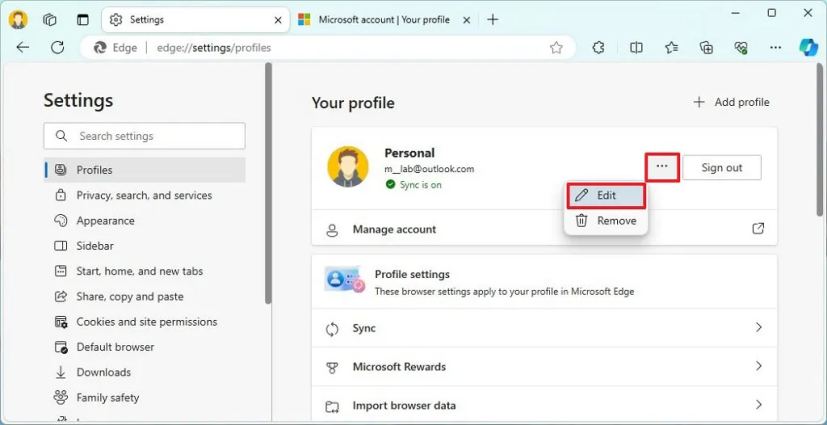Click the Personal profile picture
827x425 pixels.
(348, 167)
